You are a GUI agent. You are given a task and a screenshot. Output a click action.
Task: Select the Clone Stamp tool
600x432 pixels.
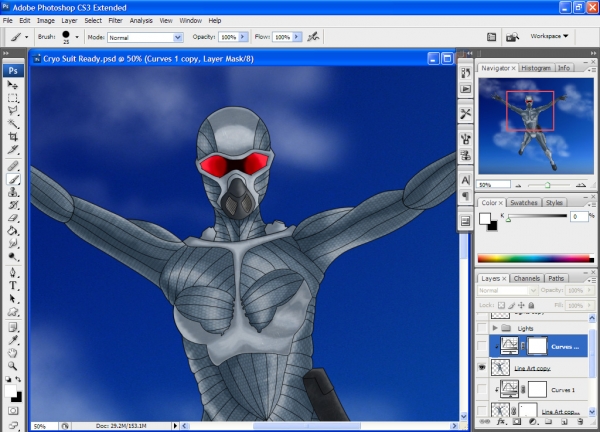click(13, 192)
